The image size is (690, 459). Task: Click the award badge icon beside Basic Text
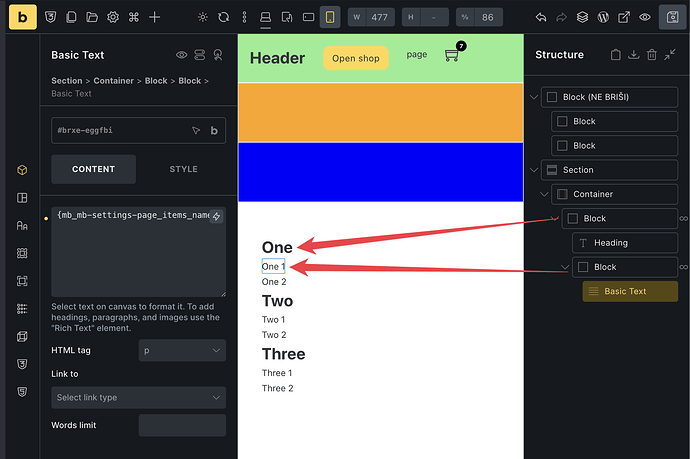(218, 55)
